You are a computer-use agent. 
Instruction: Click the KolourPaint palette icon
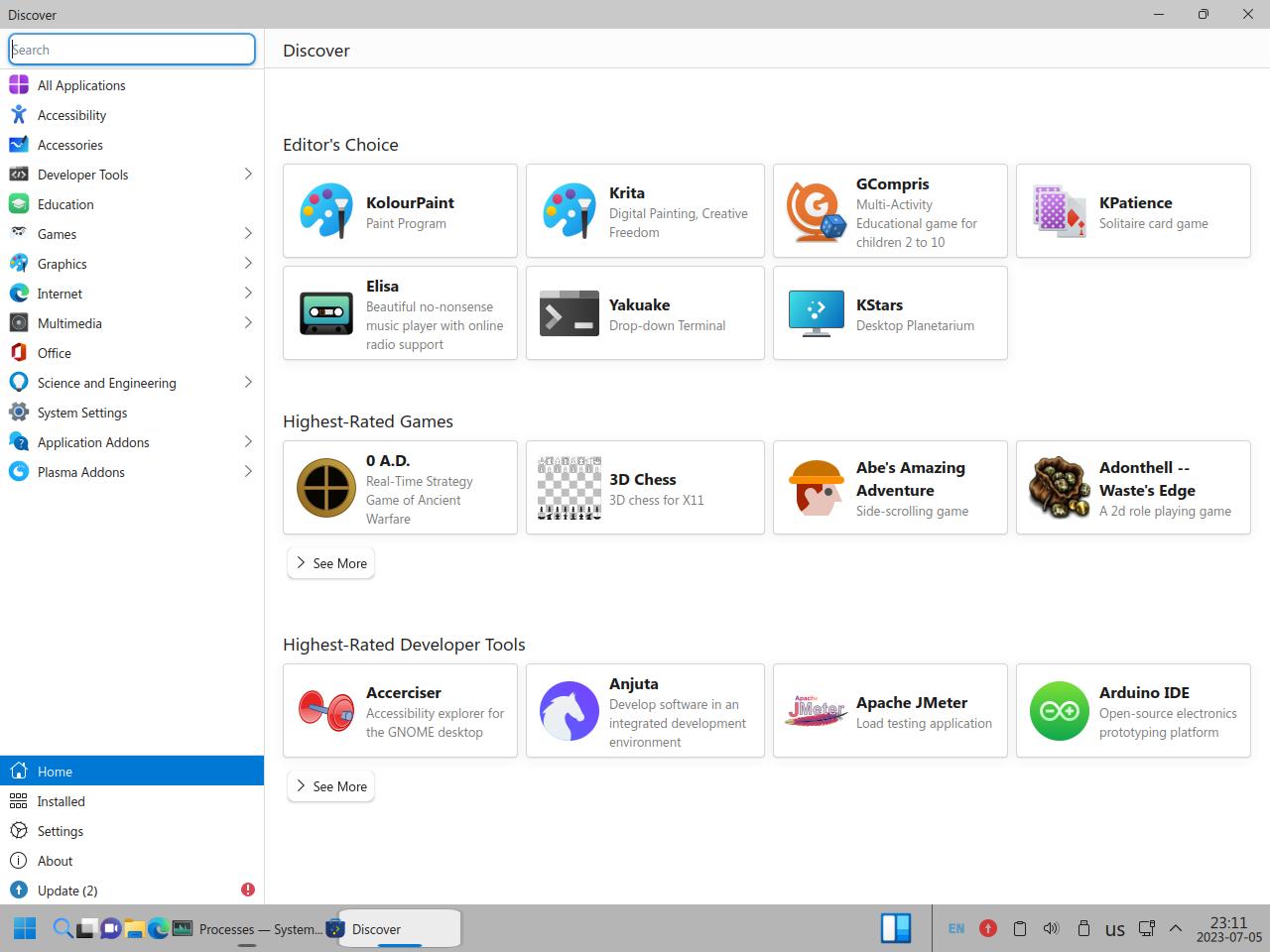pyautogui.click(x=326, y=211)
